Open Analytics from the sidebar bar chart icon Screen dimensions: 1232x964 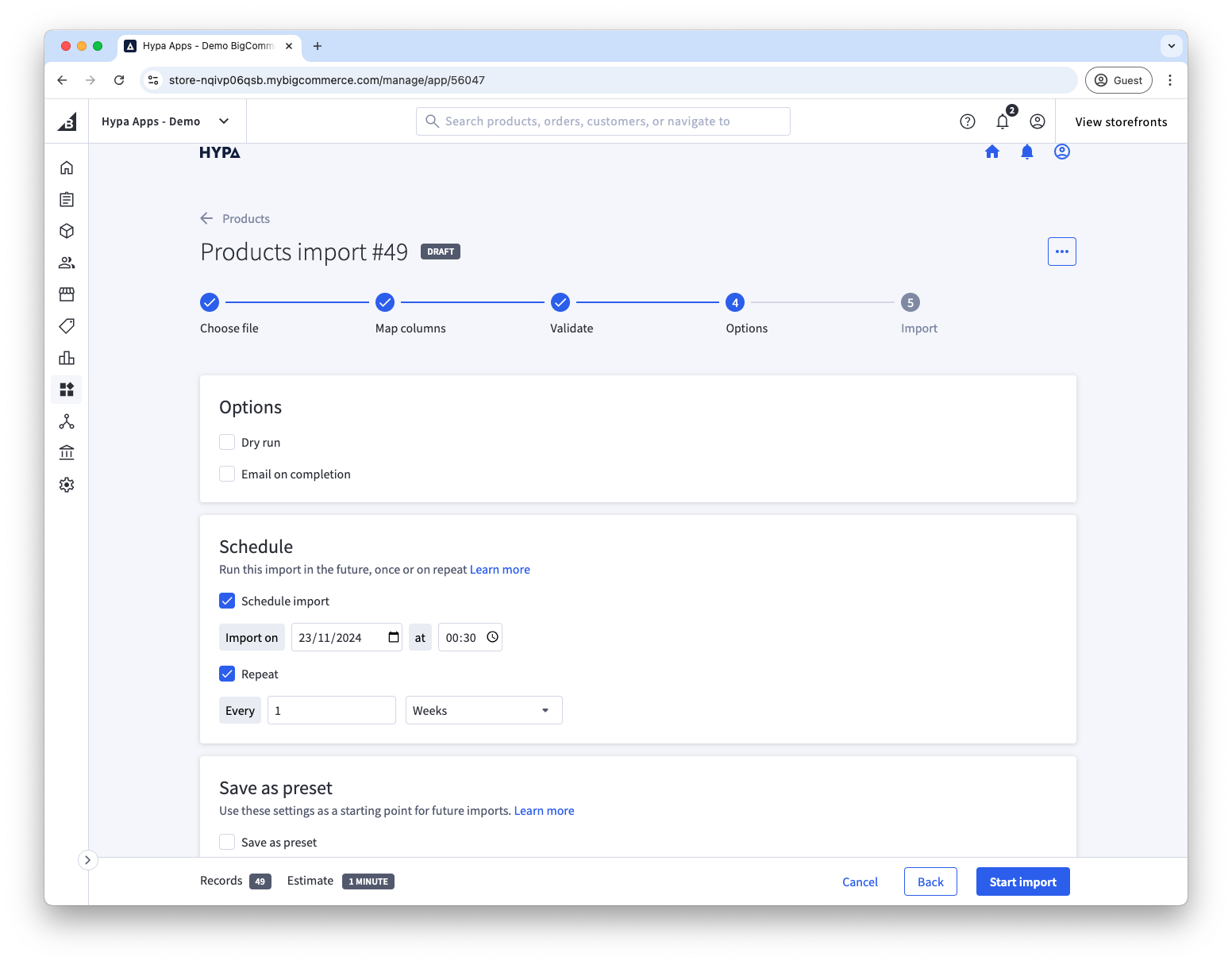(67, 358)
